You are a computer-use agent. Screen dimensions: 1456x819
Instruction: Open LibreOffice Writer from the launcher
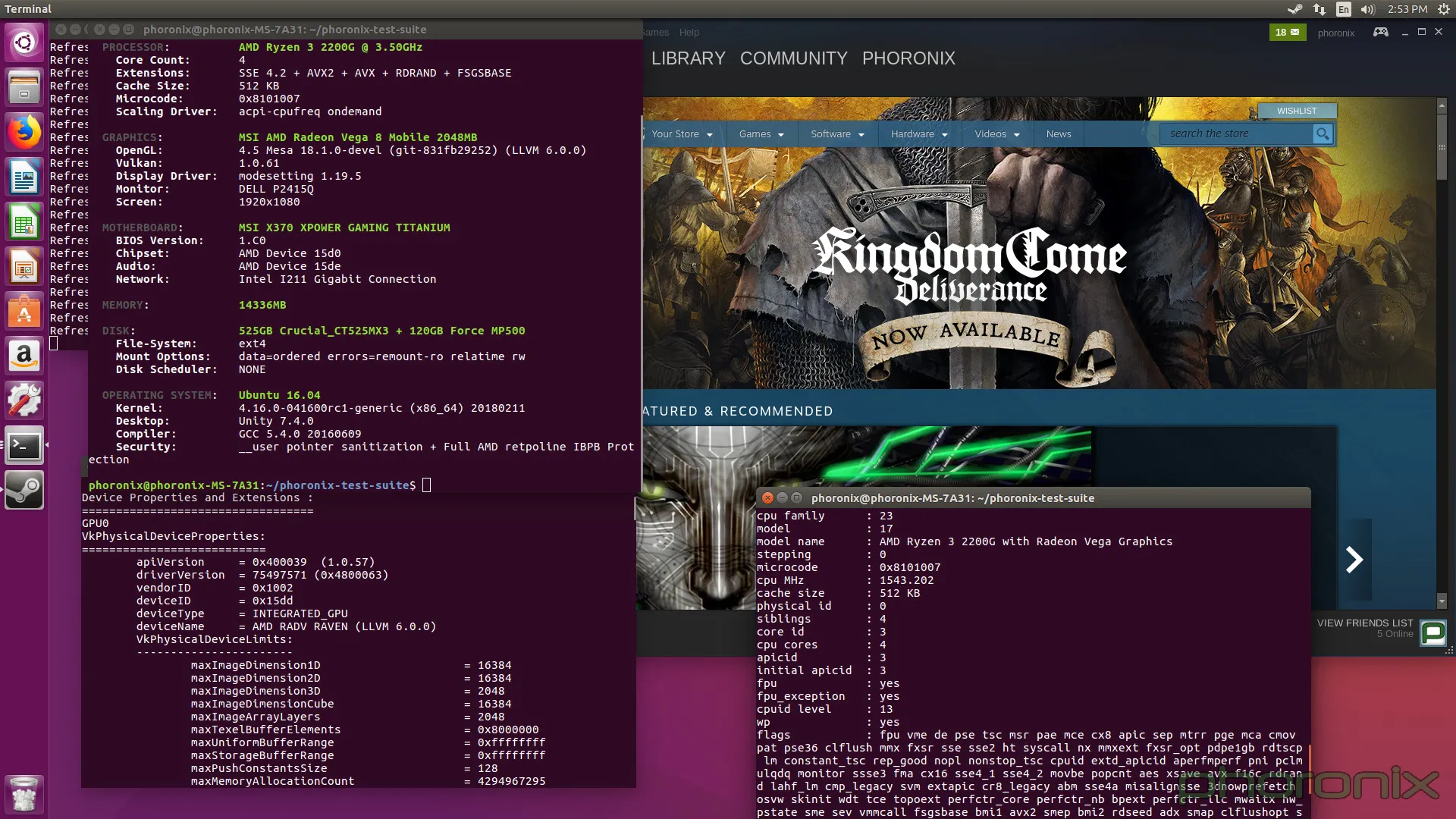[x=24, y=177]
